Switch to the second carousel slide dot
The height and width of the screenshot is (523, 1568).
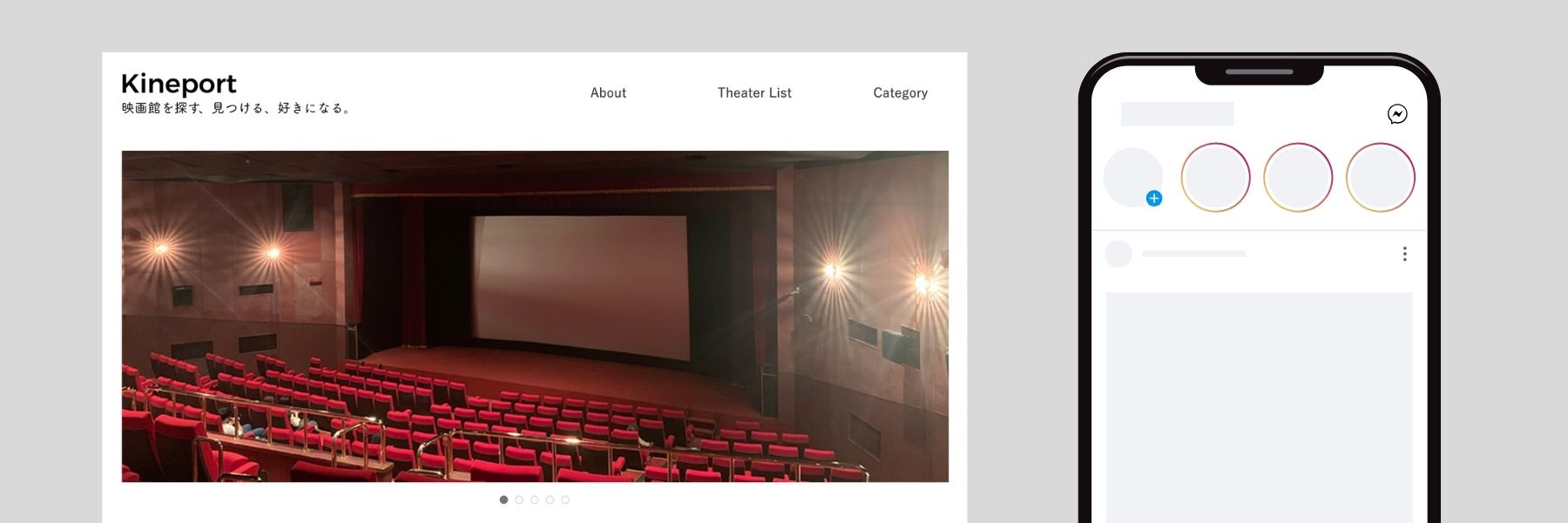coord(519,499)
